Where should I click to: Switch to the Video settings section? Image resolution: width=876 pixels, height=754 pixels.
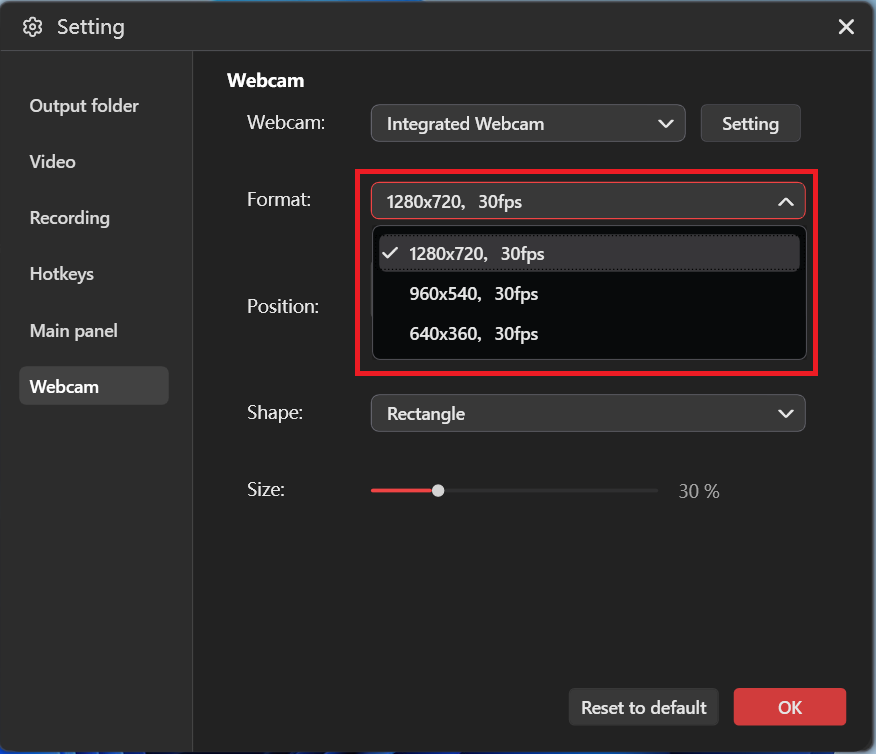tap(52, 161)
